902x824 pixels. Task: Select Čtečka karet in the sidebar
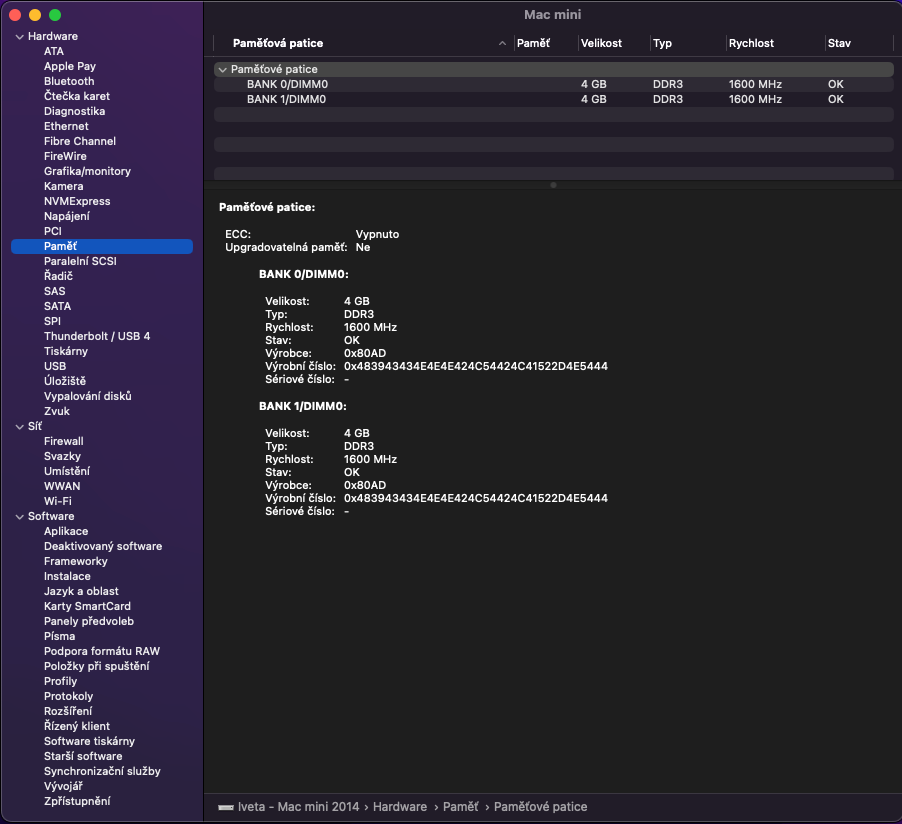coord(77,96)
